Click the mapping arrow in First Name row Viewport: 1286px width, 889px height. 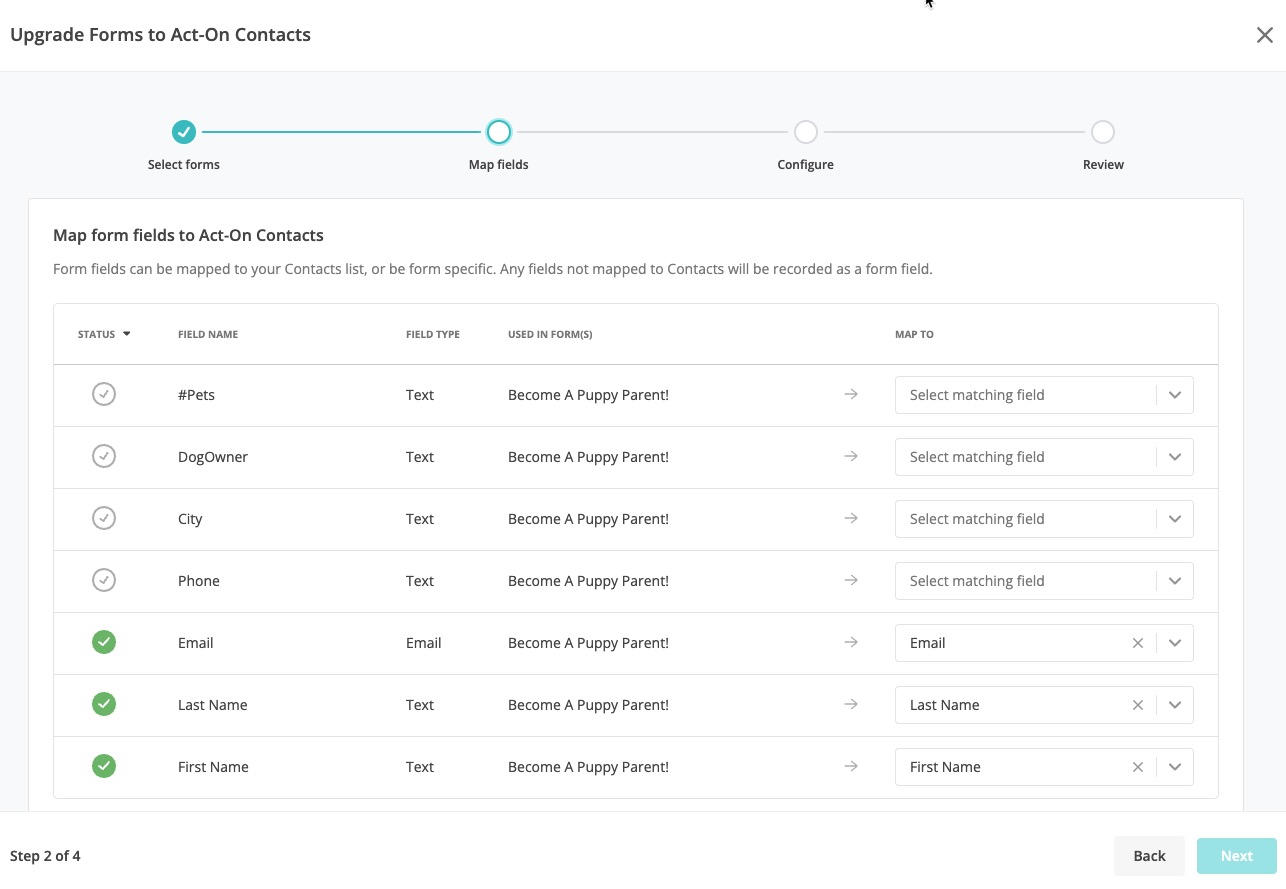coord(851,767)
